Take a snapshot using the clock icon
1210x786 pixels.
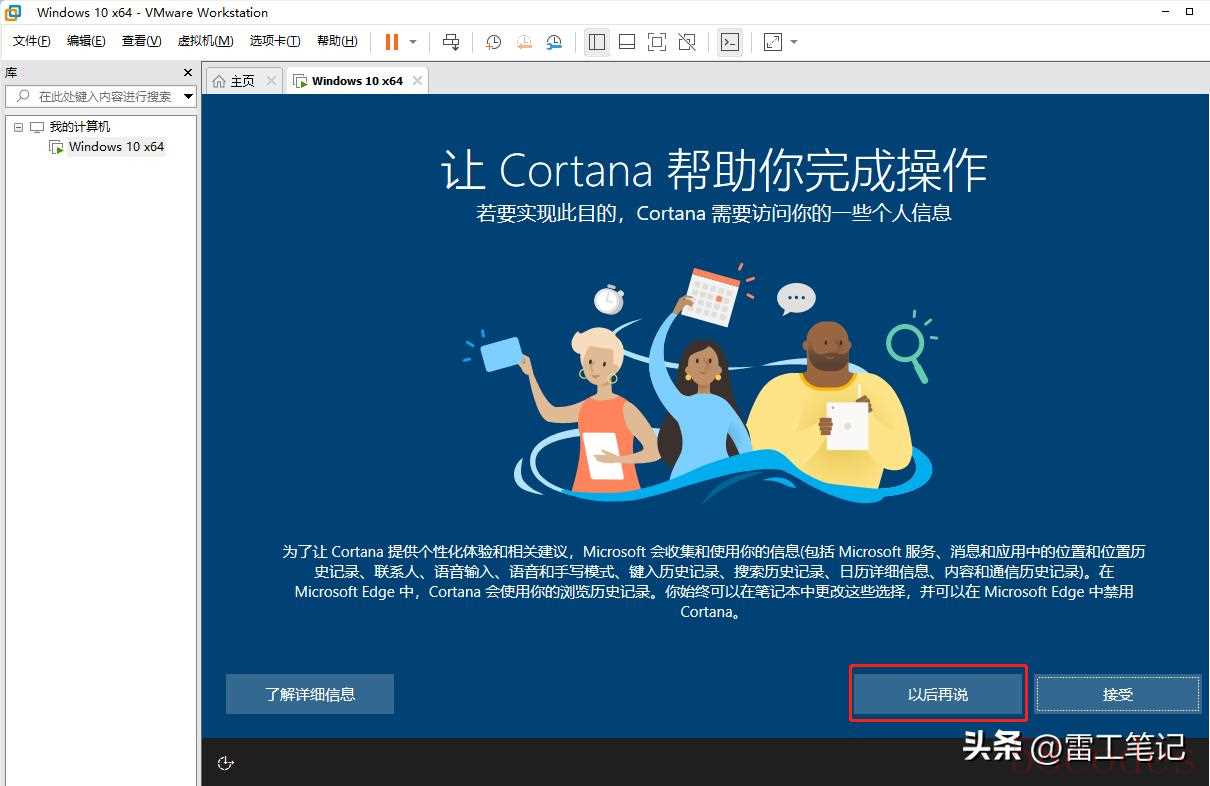[x=493, y=42]
